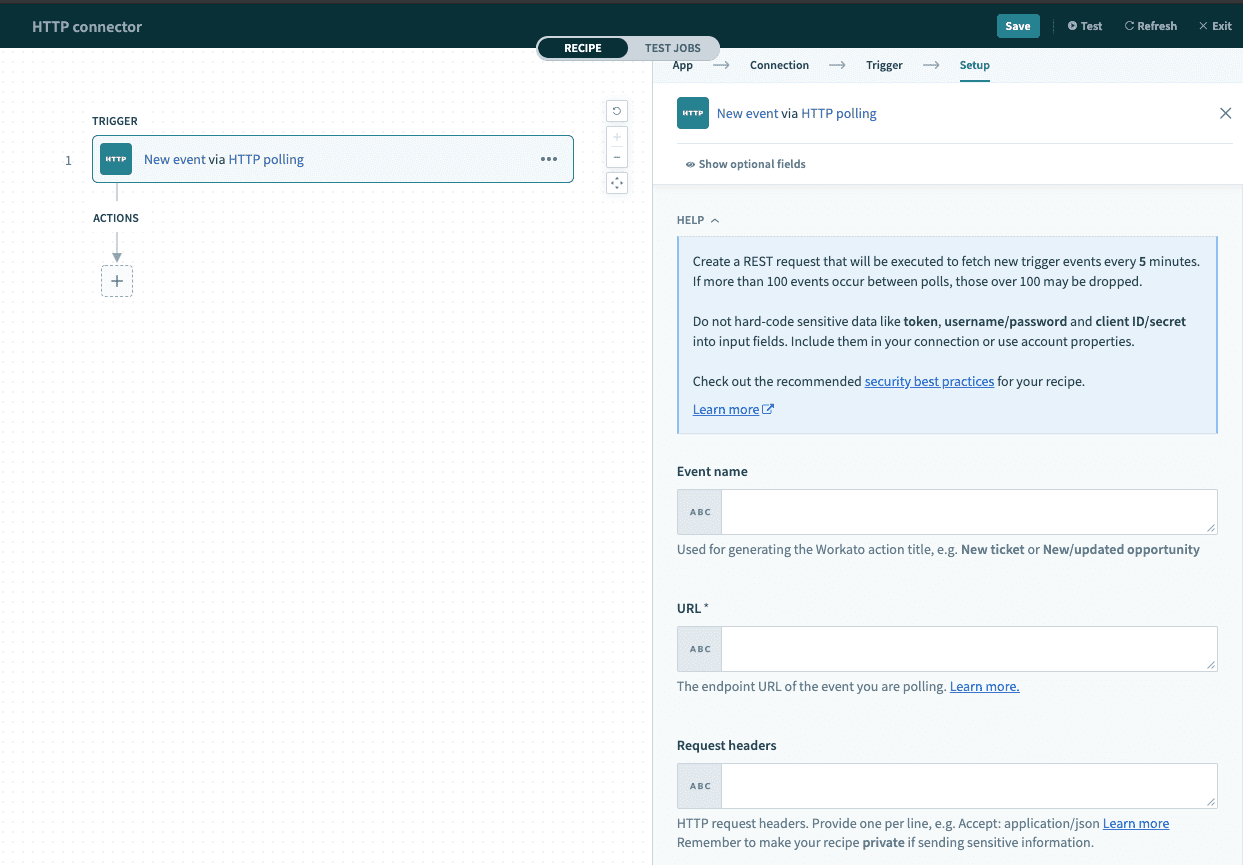
Task: Select the RECIPE view toggle
Action: (x=583, y=48)
